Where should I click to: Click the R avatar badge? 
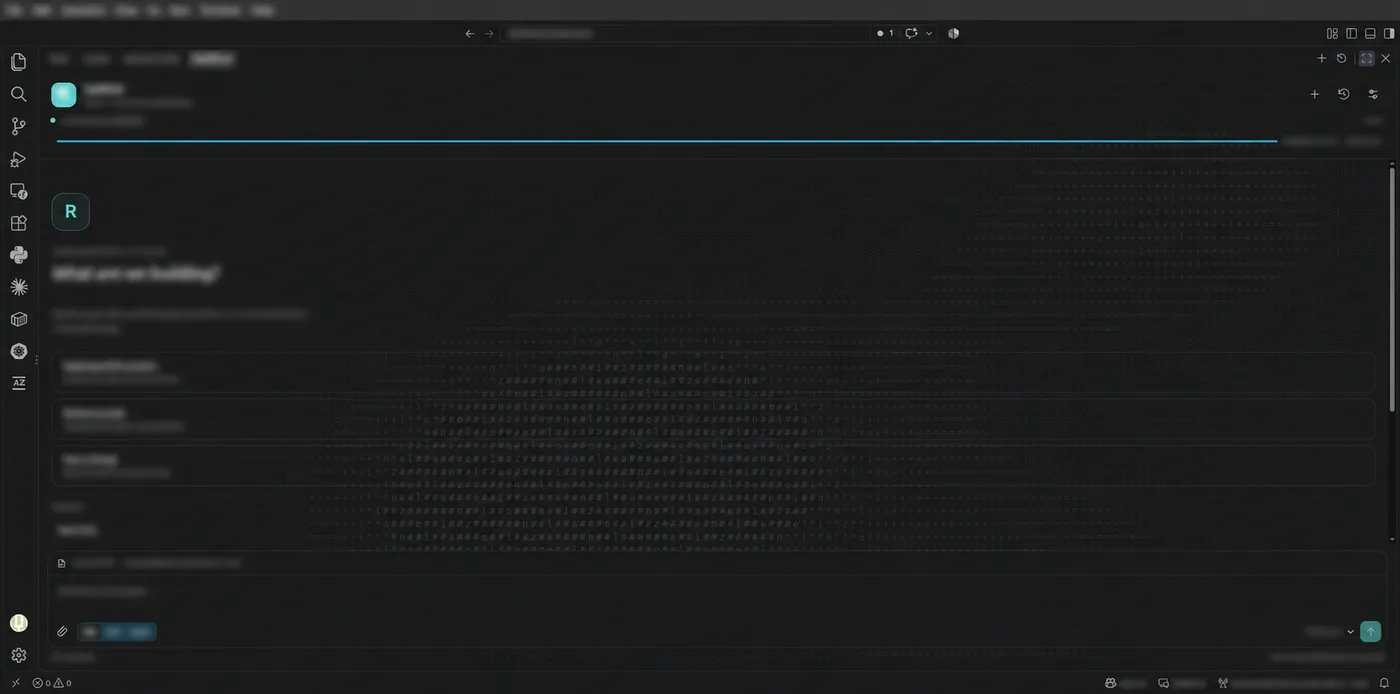pyautogui.click(x=70, y=211)
